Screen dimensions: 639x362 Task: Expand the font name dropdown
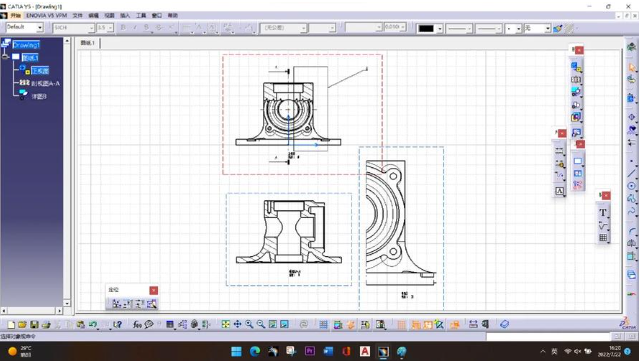point(91,28)
